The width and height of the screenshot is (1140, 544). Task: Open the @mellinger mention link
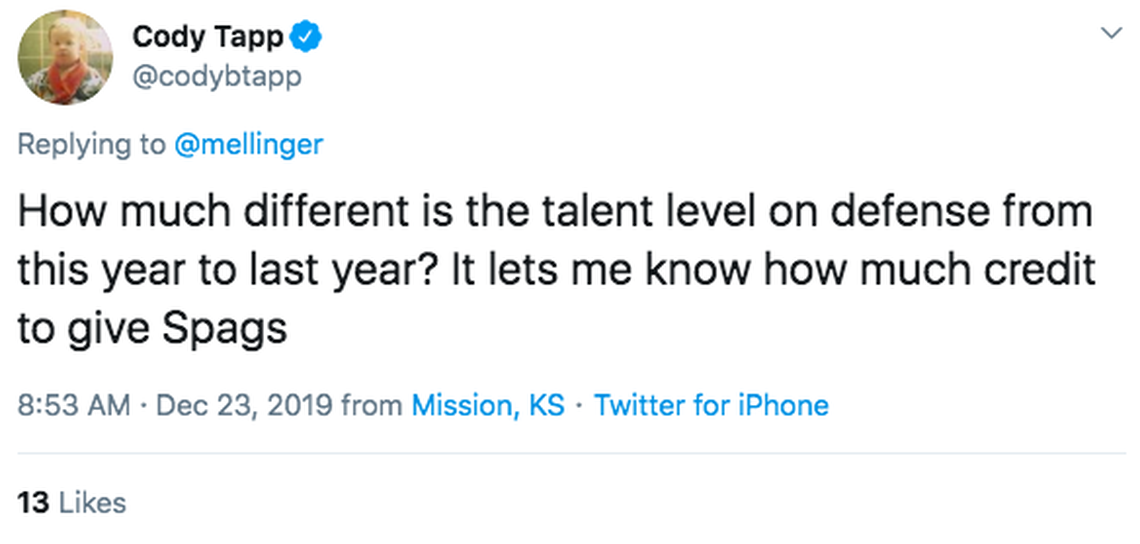tap(249, 144)
